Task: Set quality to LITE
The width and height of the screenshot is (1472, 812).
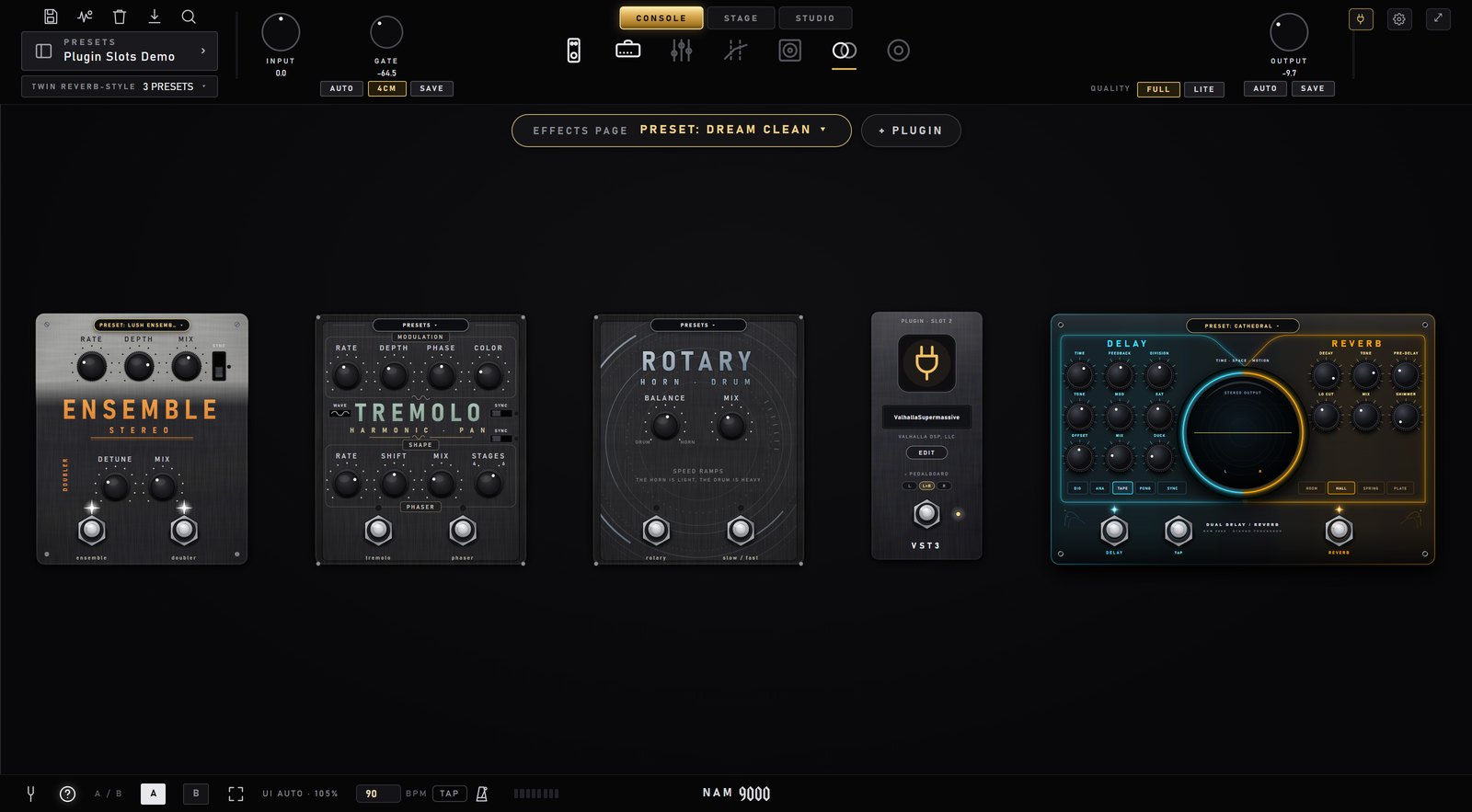Action: click(x=1204, y=89)
